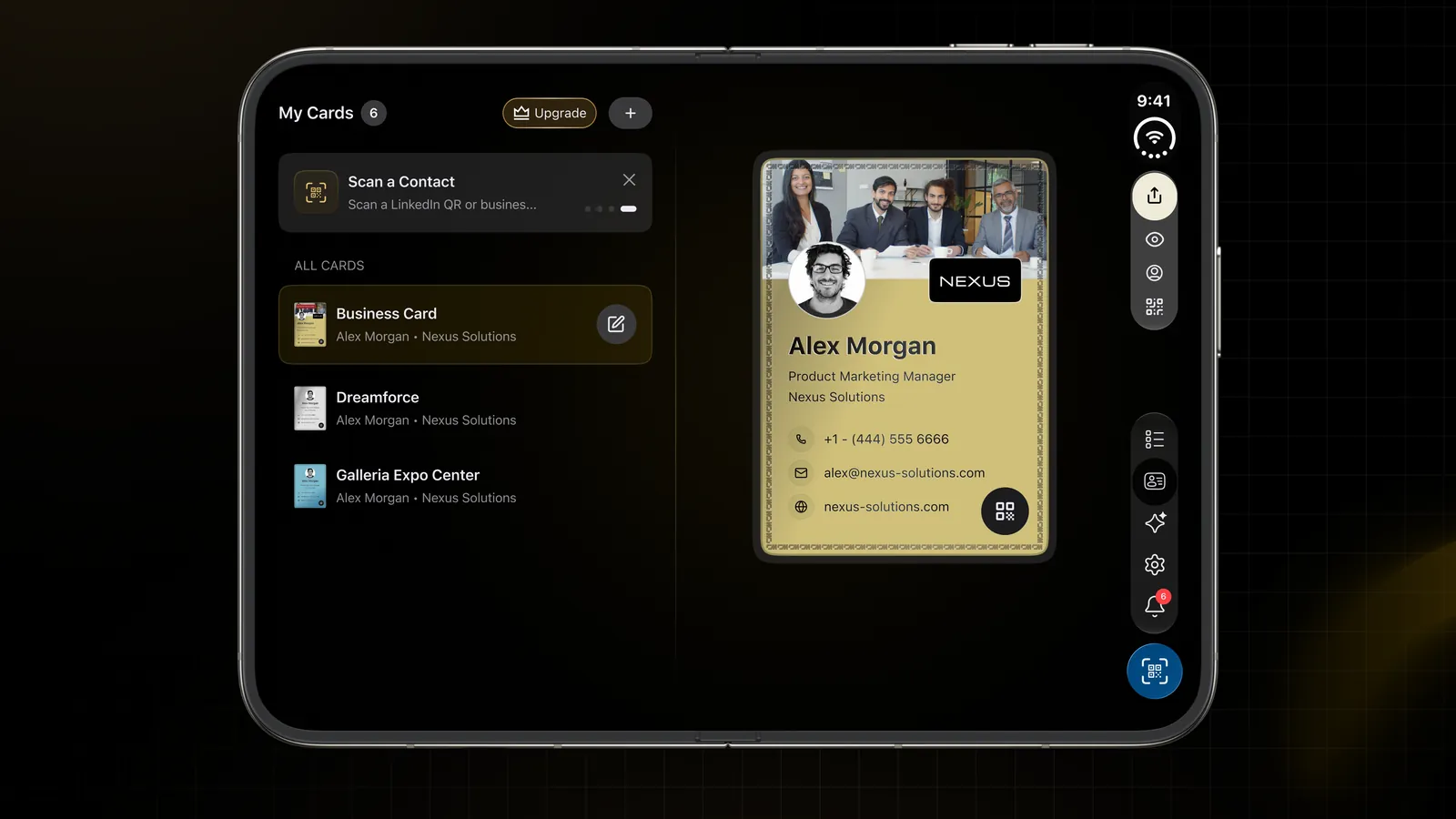Screen dimensions: 1456x819
Task: Click Galleria Expo Center thumbnail
Action: click(x=310, y=486)
